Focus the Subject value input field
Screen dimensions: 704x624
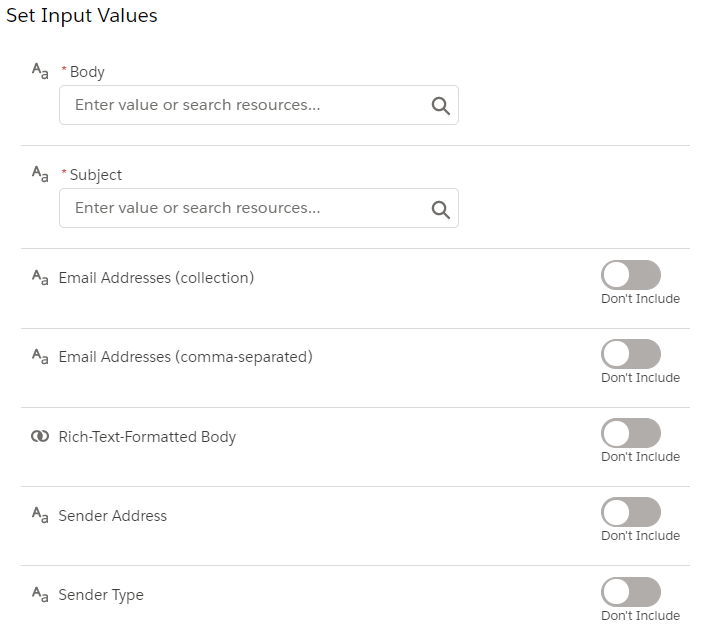pyautogui.click(x=259, y=208)
